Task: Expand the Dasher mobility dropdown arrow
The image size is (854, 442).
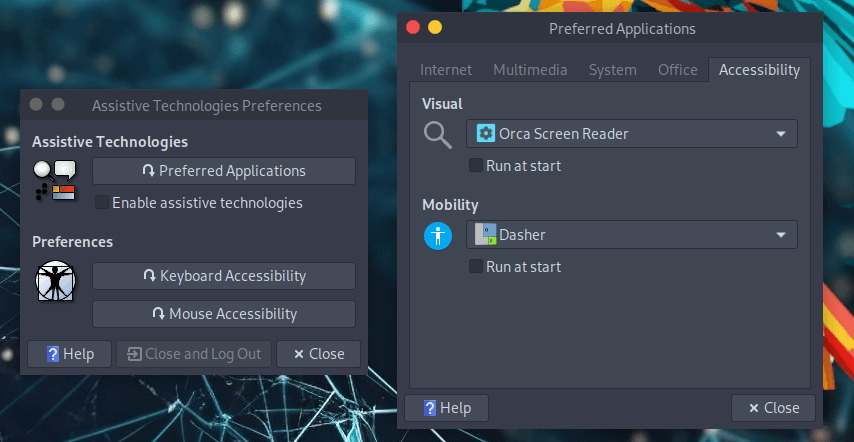Action: [x=780, y=235]
